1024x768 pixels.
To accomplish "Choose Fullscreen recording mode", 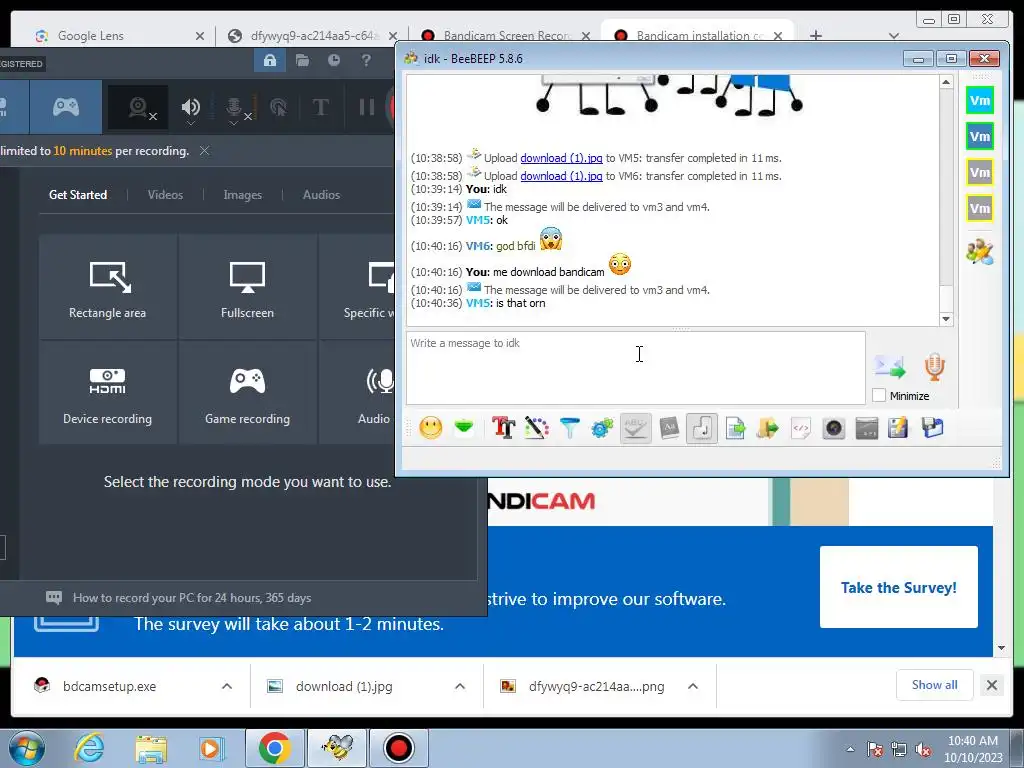I will 248,287.
